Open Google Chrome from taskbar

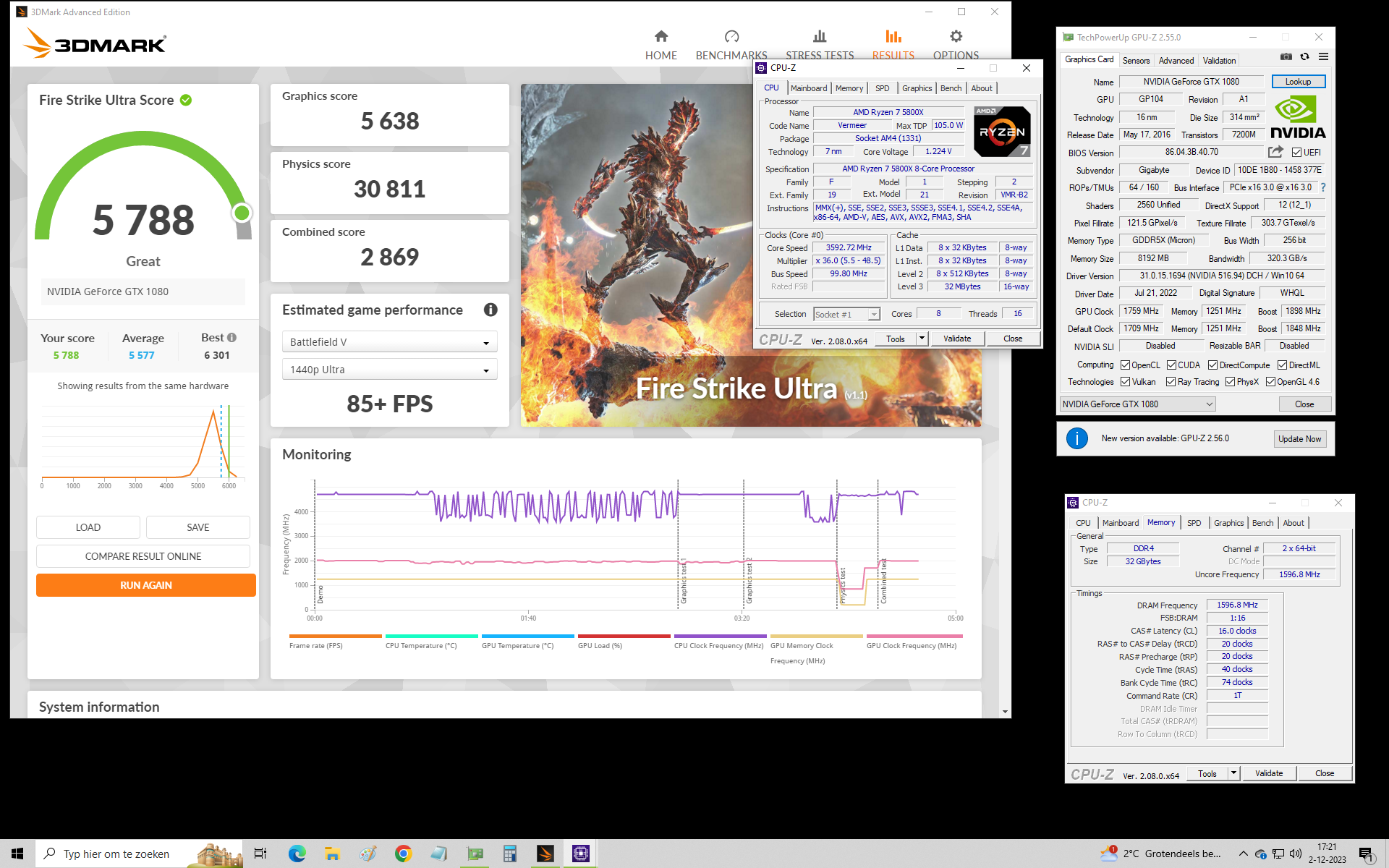[403, 854]
